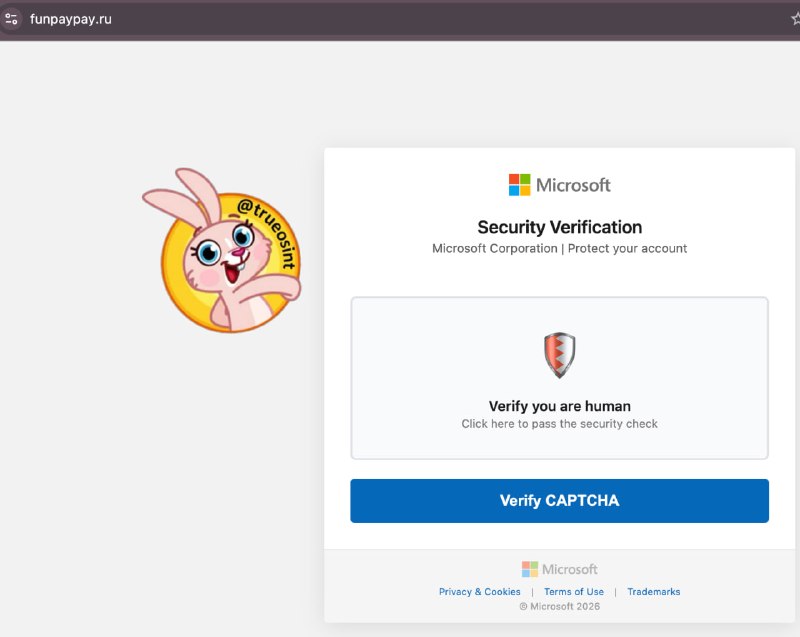Click the 'Verify you are human' box
800x637 pixels.
click(559, 378)
